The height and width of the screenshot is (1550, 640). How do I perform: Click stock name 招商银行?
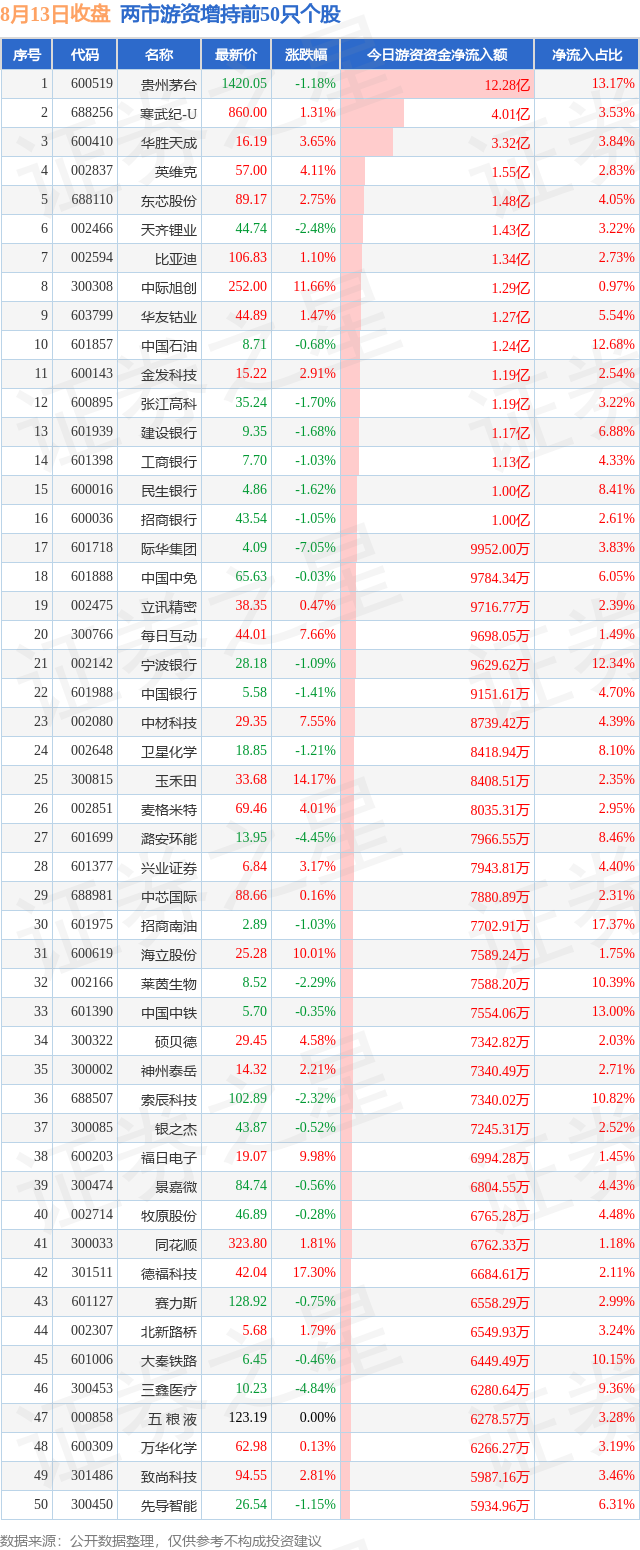click(x=169, y=519)
